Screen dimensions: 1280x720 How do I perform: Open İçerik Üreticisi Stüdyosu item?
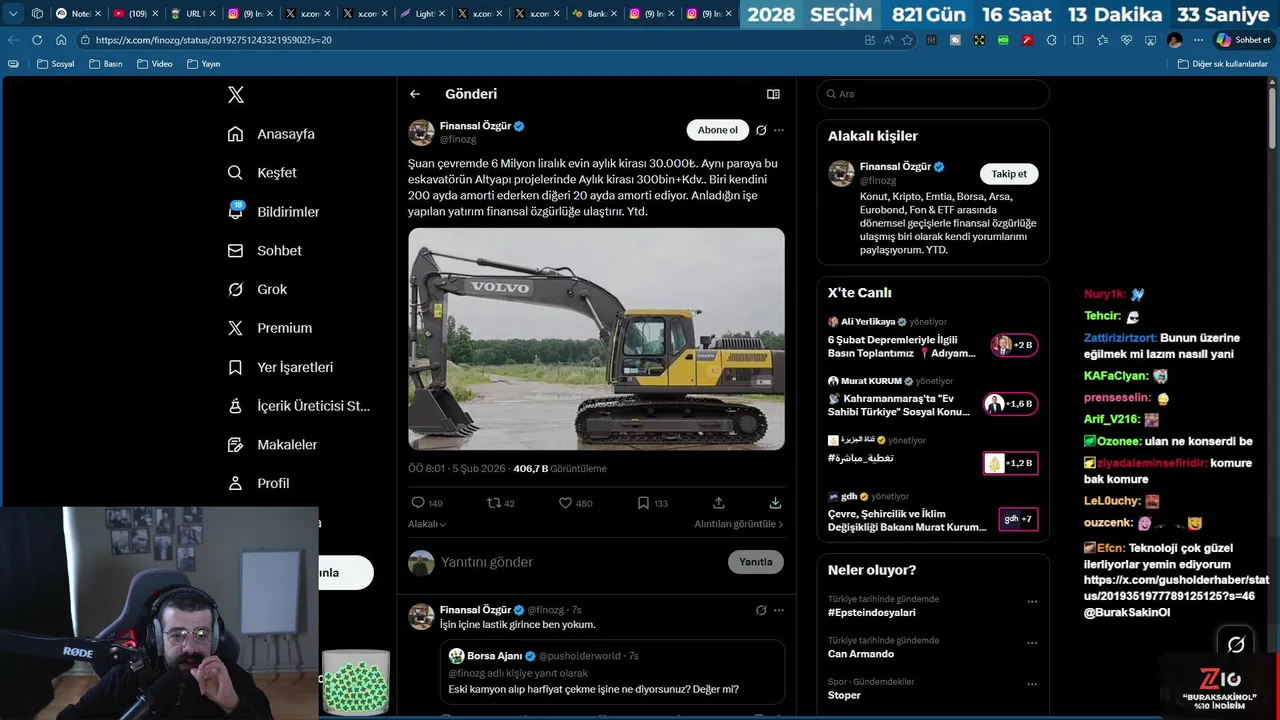point(298,406)
